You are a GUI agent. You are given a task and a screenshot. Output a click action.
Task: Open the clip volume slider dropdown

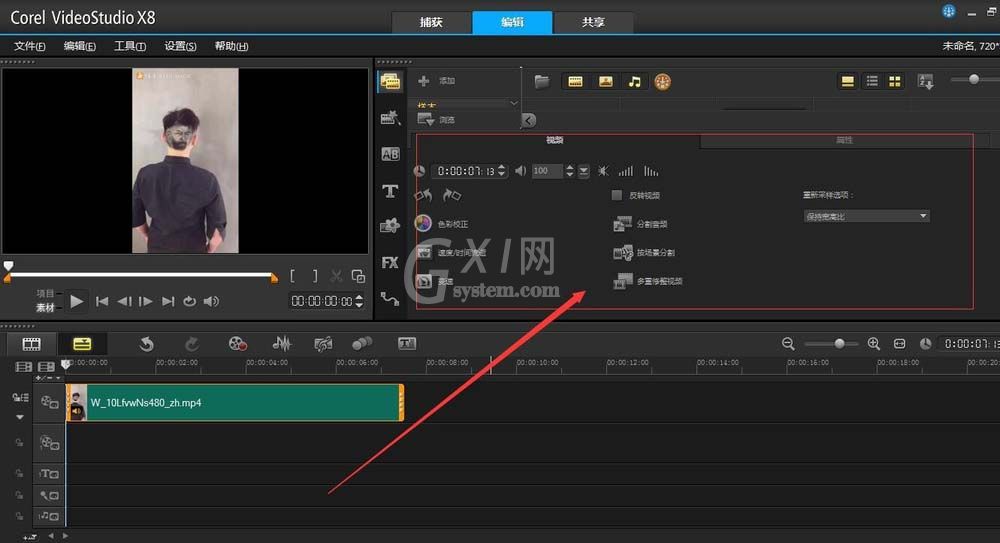pyautogui.click(x=584, y=171)
